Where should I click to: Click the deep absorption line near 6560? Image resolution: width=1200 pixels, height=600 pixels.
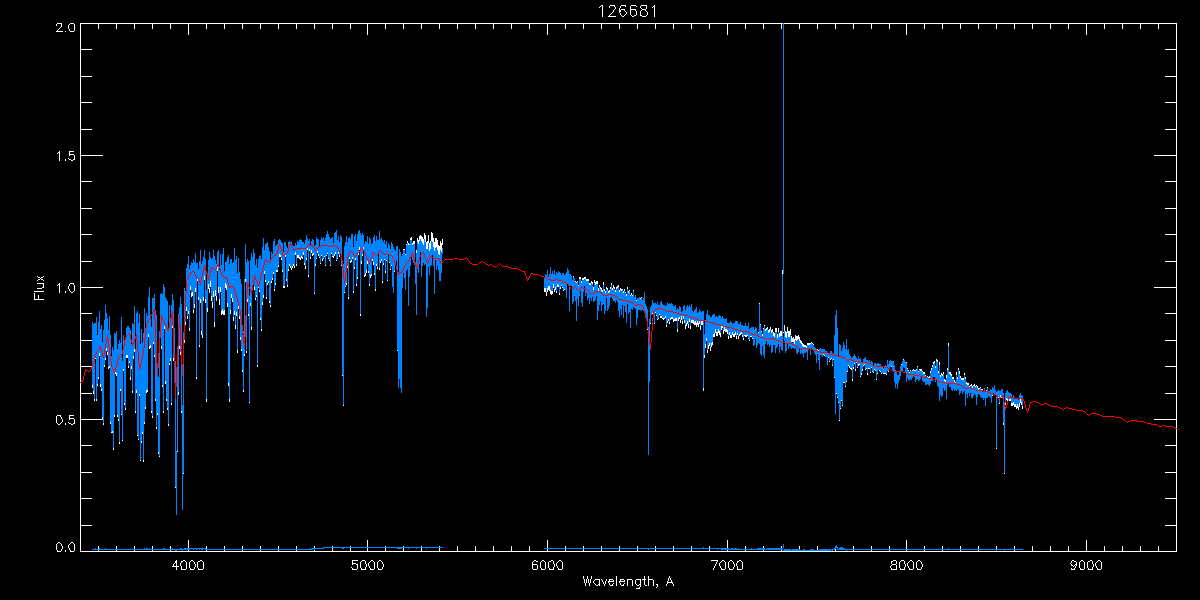[648, 390]
